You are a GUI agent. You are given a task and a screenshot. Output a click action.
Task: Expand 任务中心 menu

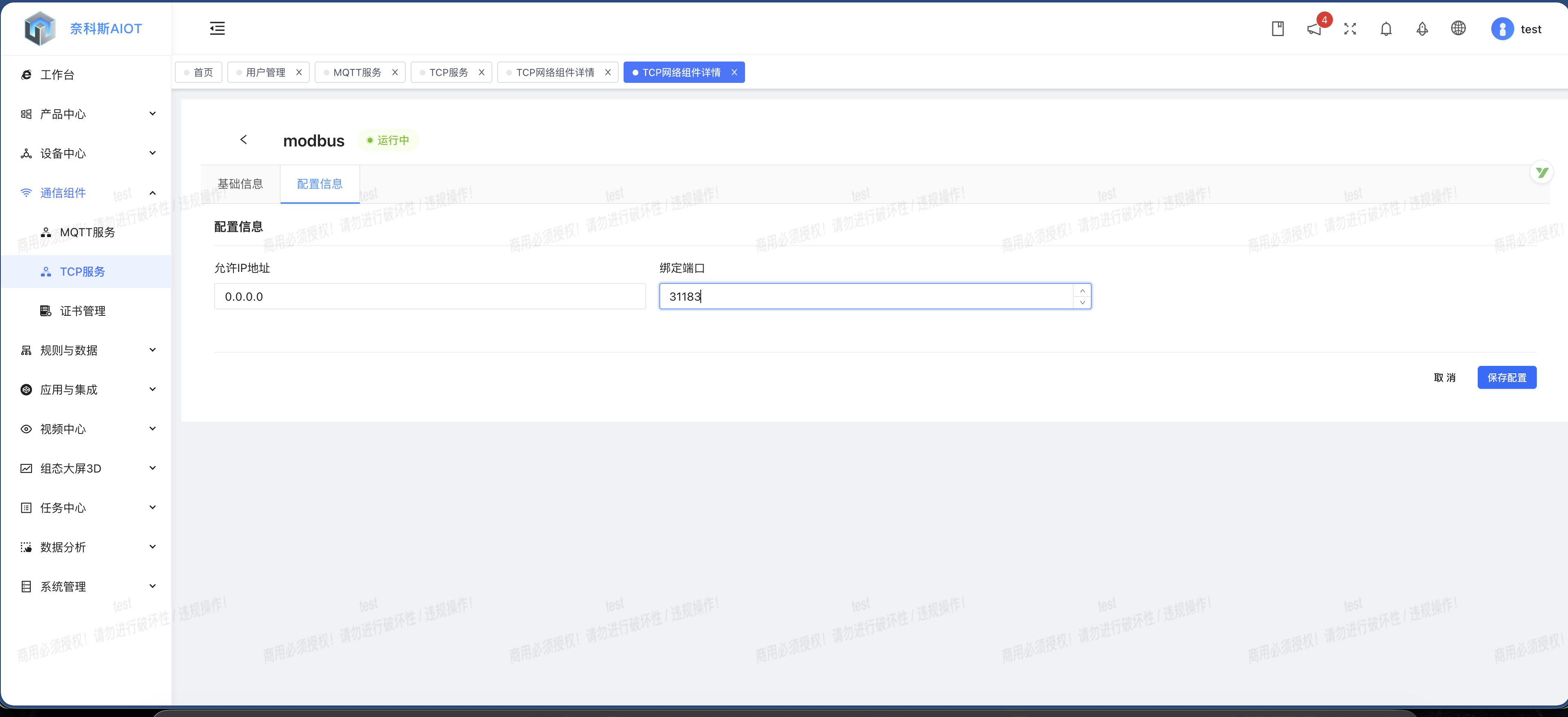(86, 508)
